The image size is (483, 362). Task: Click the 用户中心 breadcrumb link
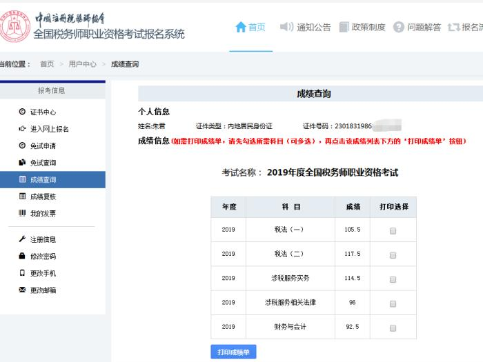click(x=82, y=64)
